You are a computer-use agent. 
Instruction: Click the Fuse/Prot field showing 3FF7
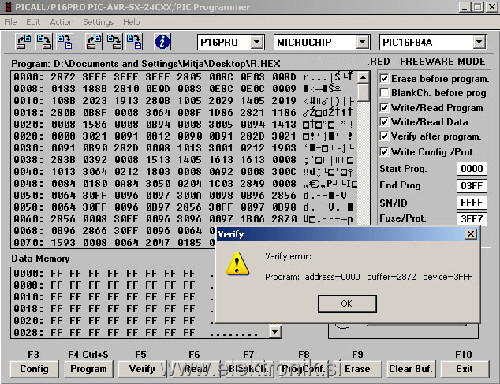tap(472, 219)
